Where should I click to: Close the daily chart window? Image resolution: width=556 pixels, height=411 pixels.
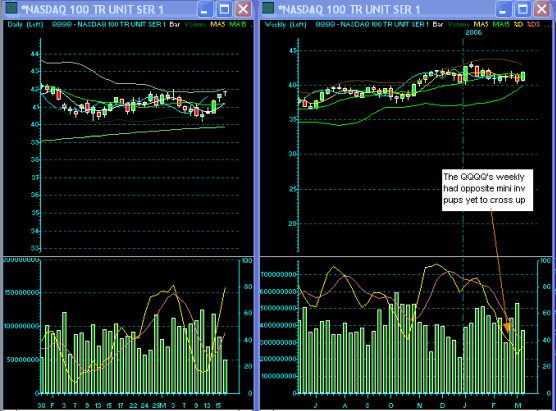[x=243, y=9]
